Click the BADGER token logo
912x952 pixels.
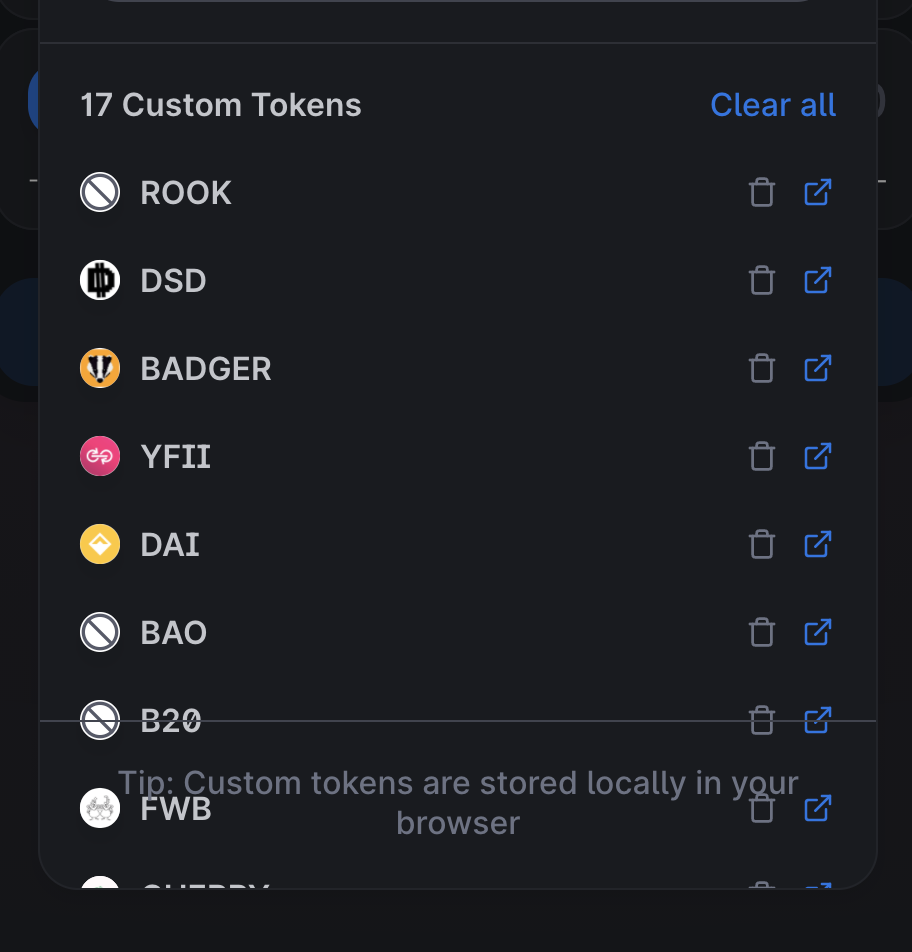[x=99, y=368]
